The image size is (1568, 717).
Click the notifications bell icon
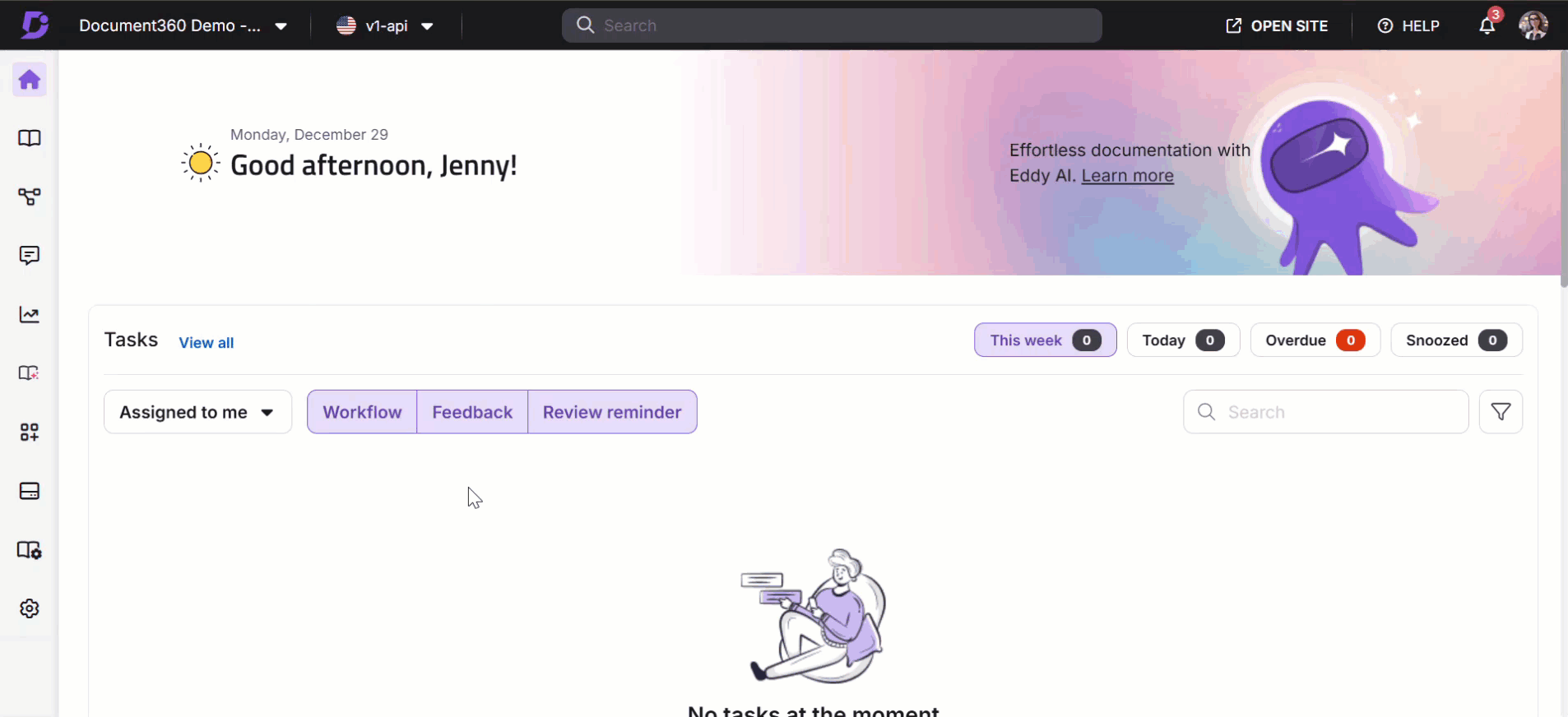[x=1487, y=26]
